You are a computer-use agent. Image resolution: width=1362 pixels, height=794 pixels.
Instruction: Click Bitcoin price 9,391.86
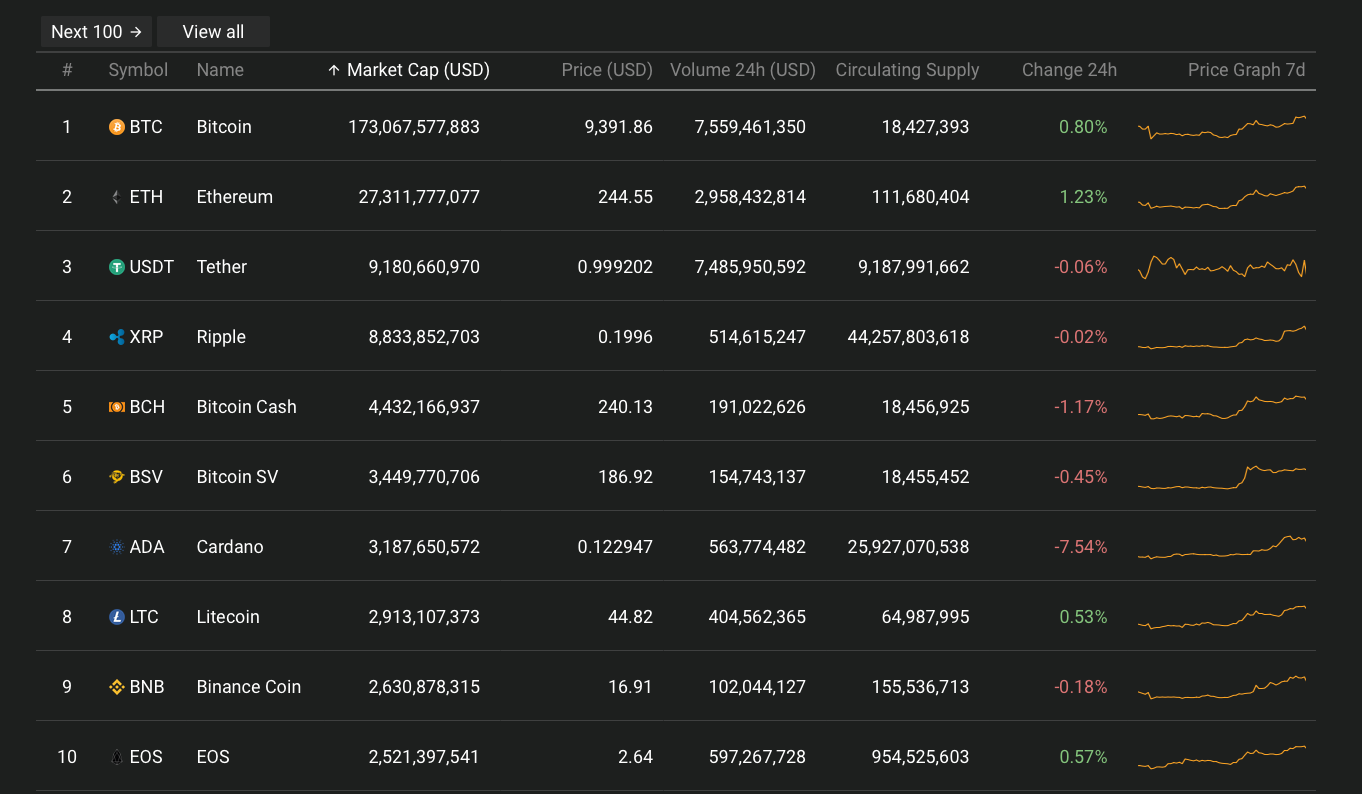pos(619,127)
